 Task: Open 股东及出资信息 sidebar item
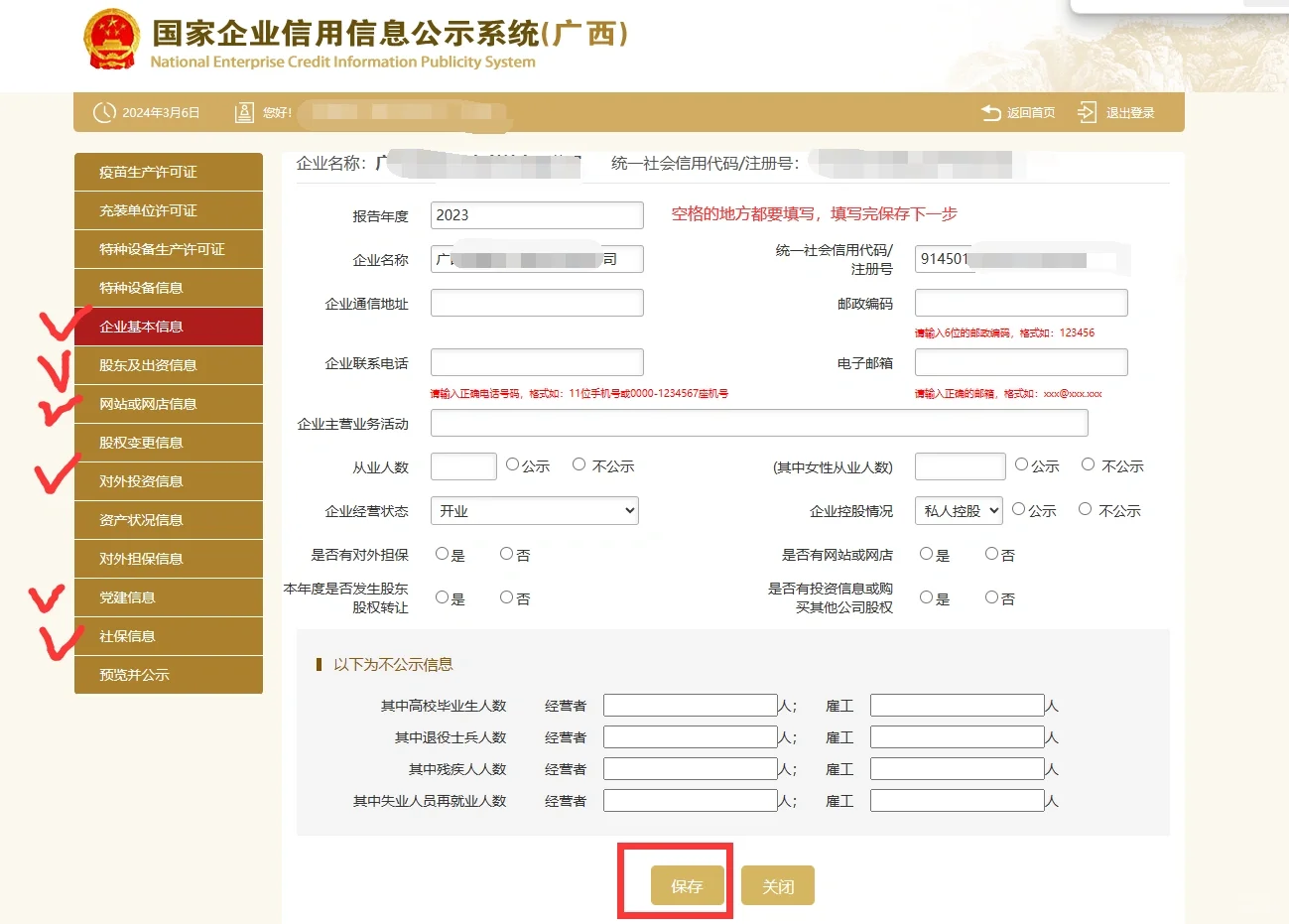click(169, 365)
